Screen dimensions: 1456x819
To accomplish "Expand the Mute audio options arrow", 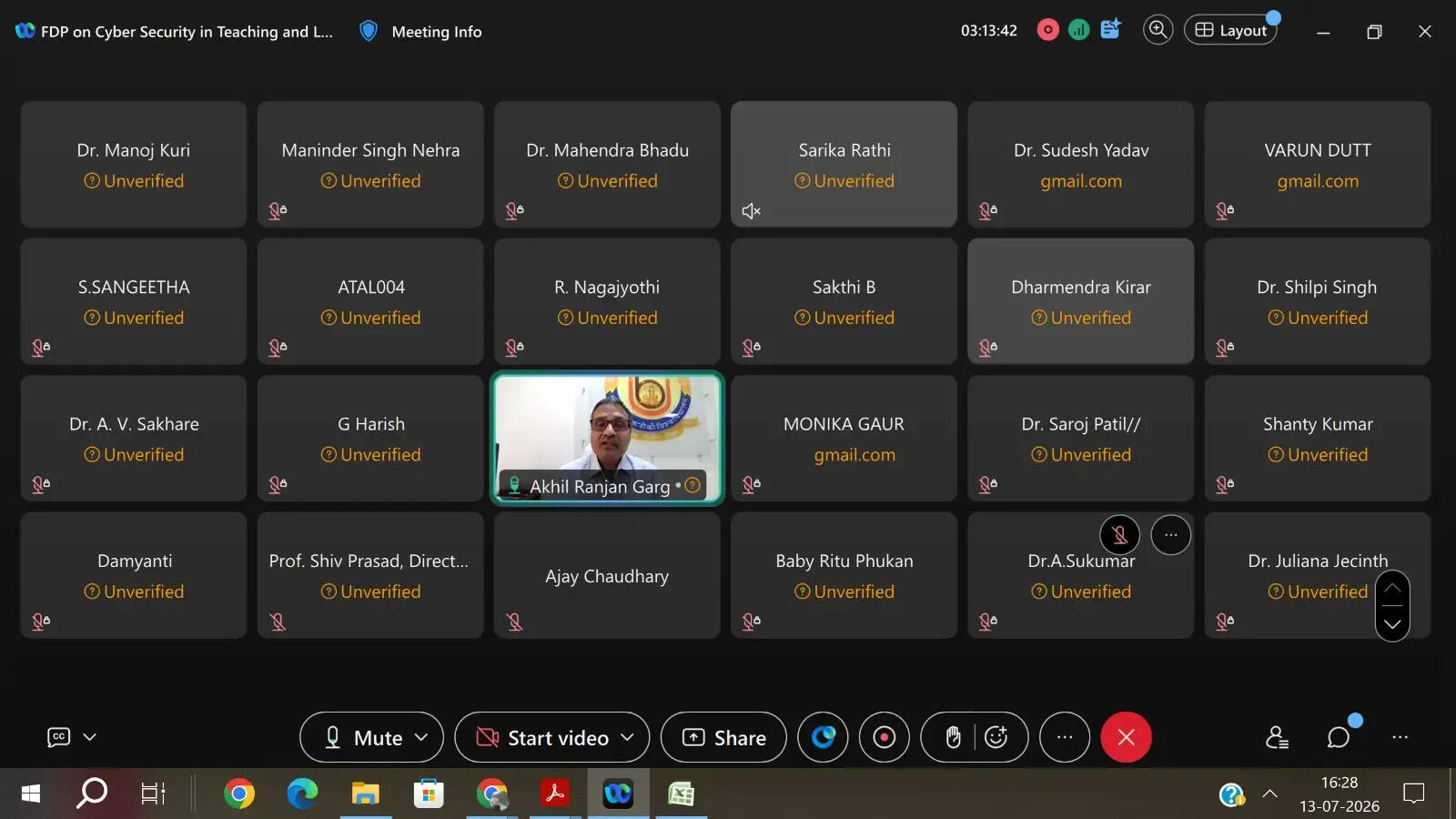I will 421,737.
